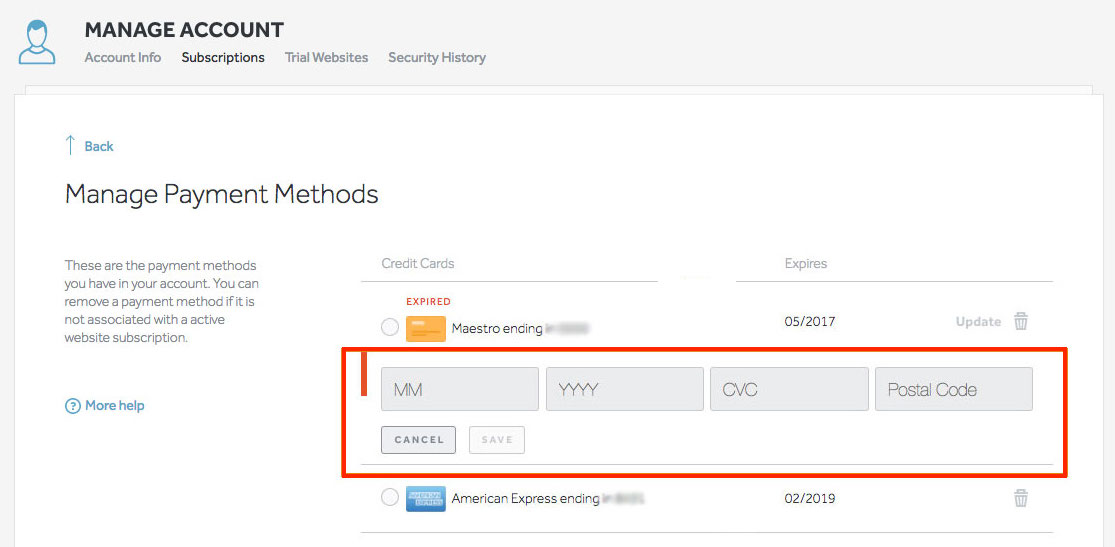Open the More help link
The height and width of the screenshot is (547, 1115).
click(x=114, y=406)
